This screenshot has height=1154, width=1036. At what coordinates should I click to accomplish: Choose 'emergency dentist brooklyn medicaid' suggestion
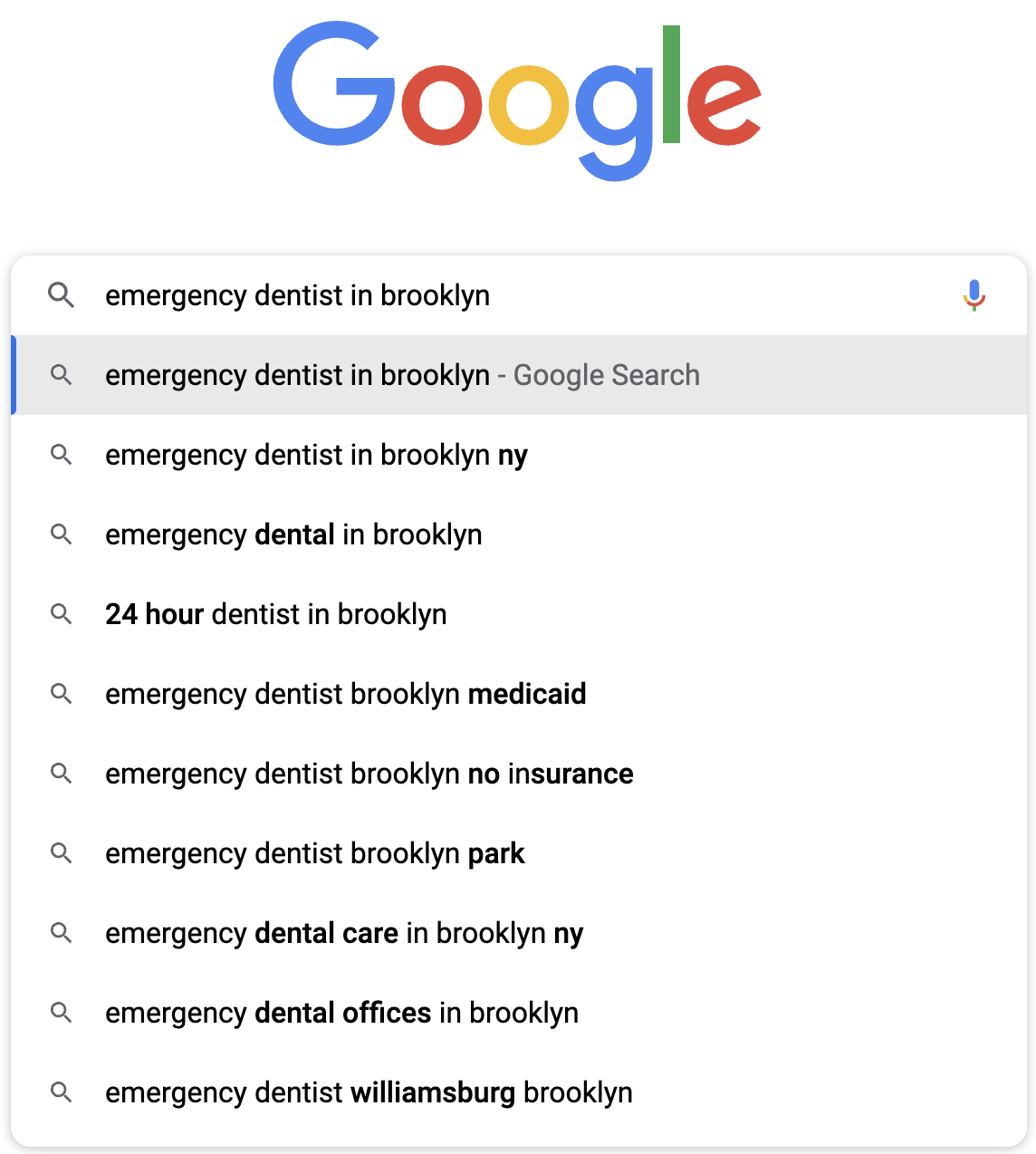[x=519, y=694]
